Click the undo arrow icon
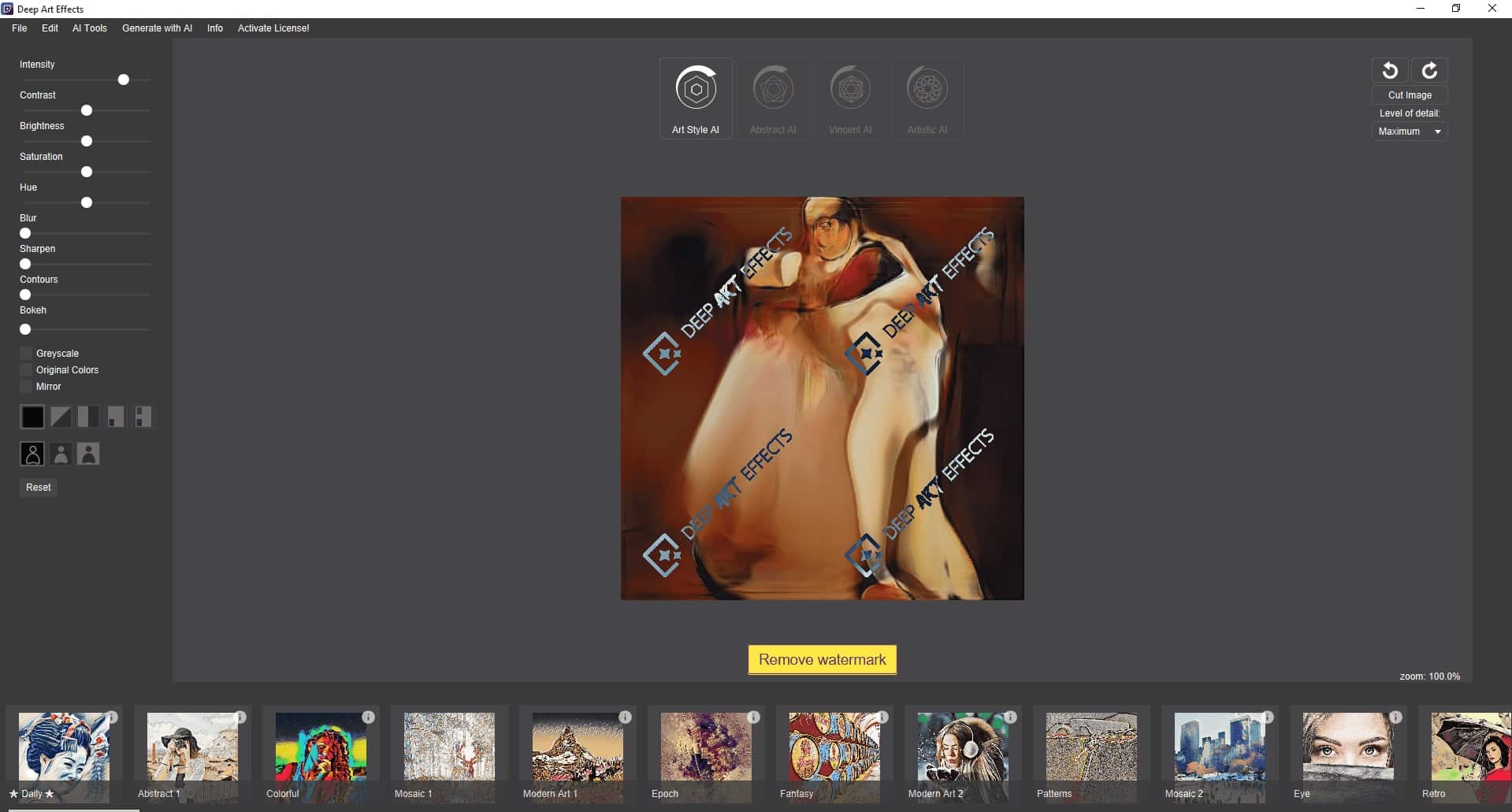The image size is (1512, 812). 1390,71
